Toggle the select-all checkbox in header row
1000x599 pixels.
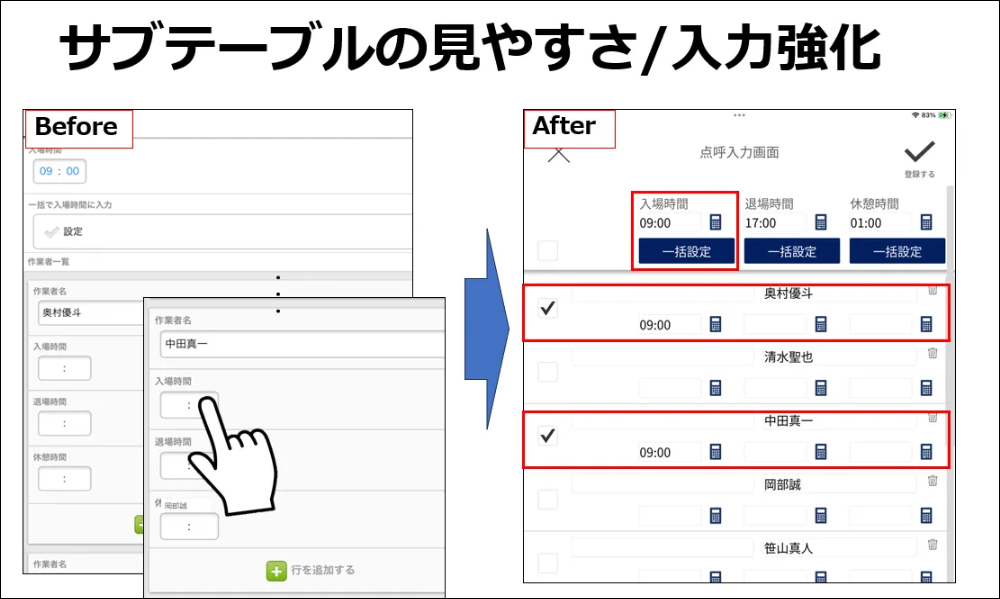[x=548, y=250]
